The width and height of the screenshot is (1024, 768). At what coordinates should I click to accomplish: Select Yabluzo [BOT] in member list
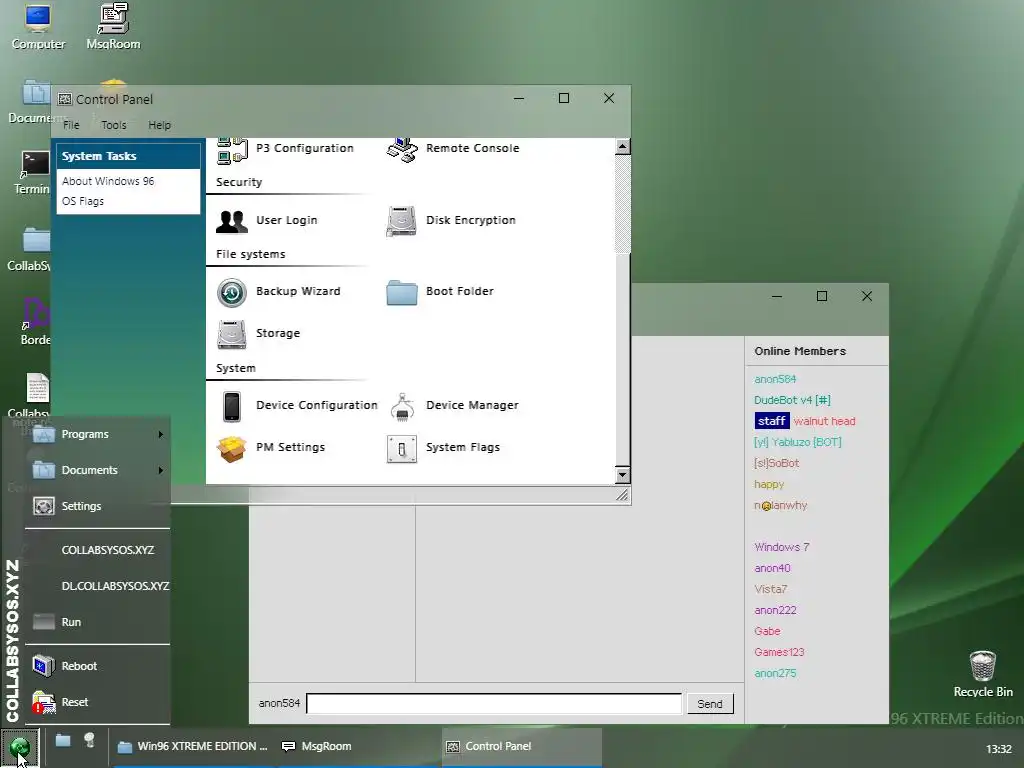click(x=797, y=442)
